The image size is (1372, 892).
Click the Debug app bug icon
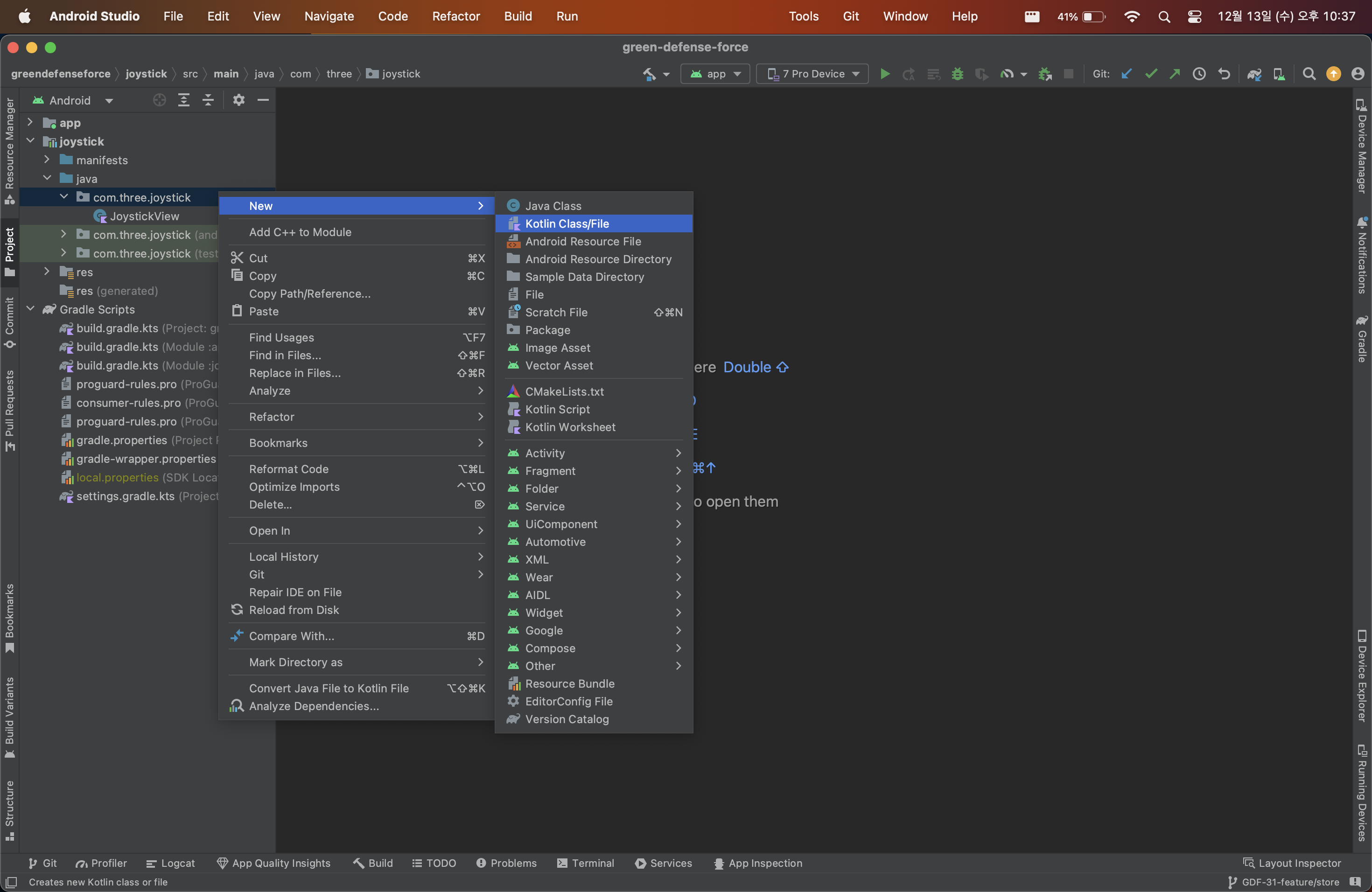click(x=957, y=74)
